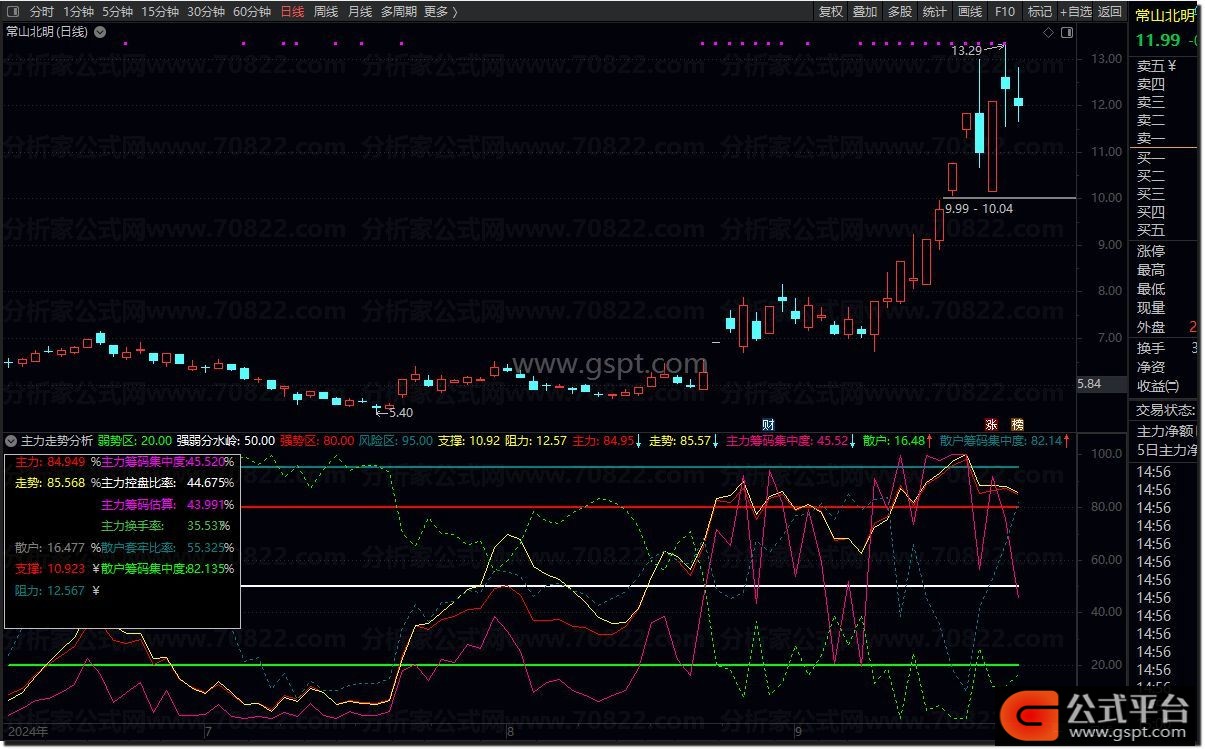
Task: Click the 常山北明 stock name in quote panel
Action: tap(1166, 16)
